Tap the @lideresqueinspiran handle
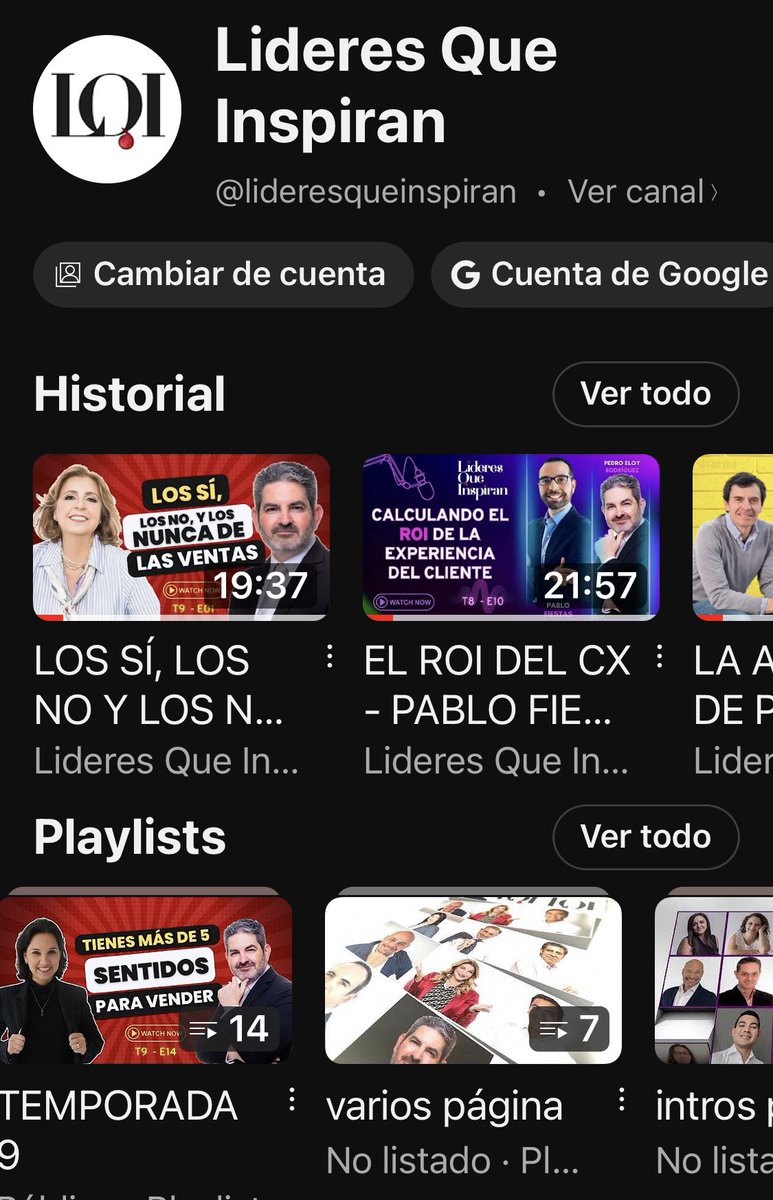Screen dimensions: 773x1200 pos(366,191)
